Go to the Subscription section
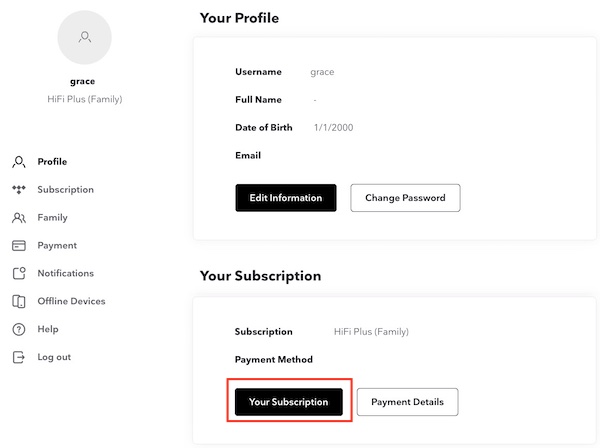The image size is (600, 448). pyautogui.click(x=65, y=190)
